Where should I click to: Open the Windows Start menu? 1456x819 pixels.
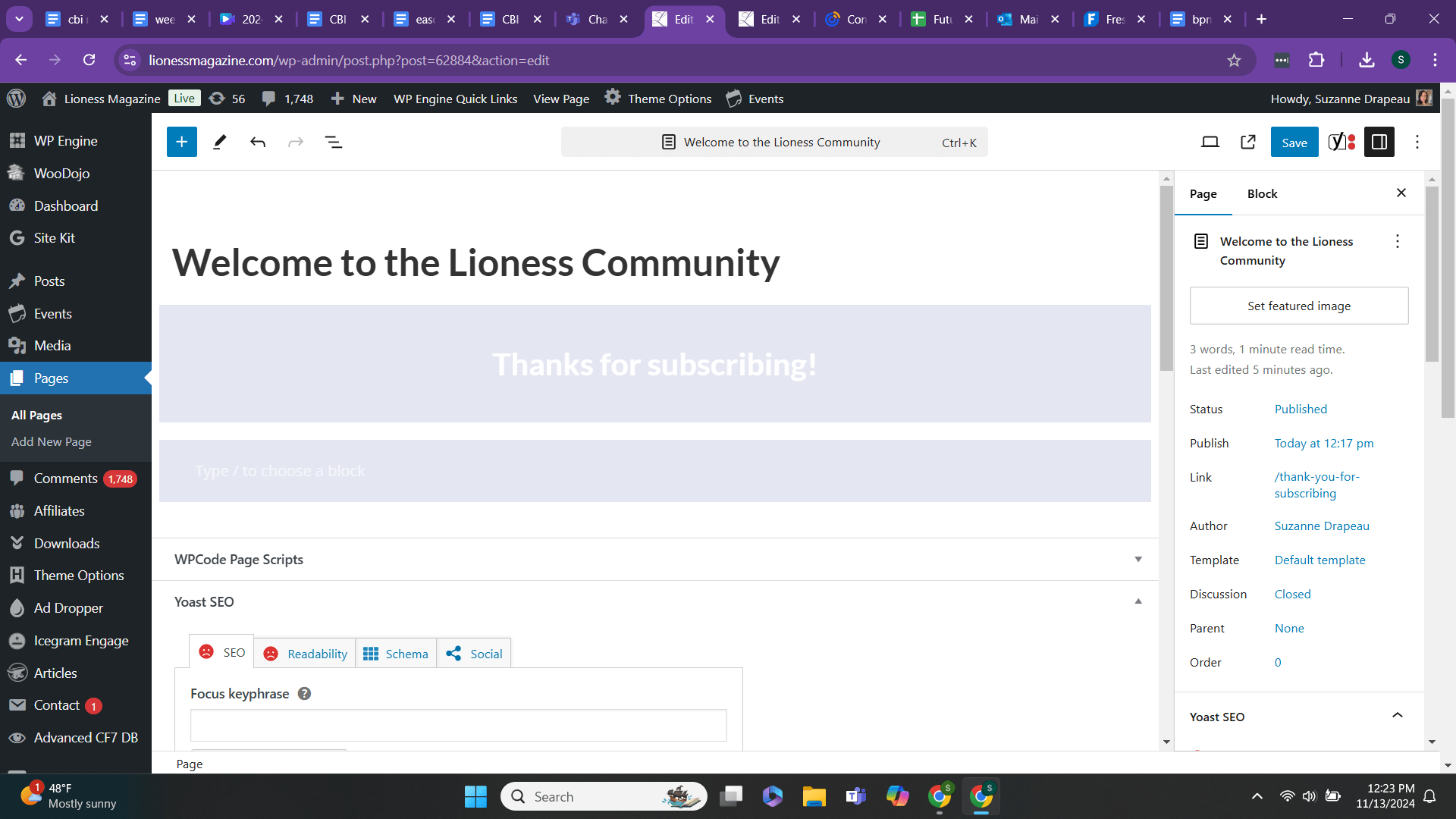(475, 796)
